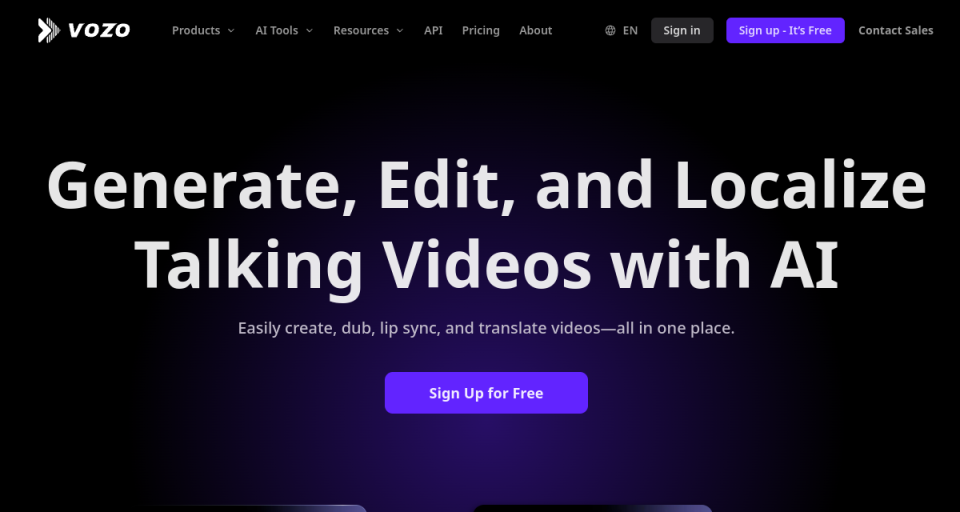Select the EN language label

[630, 31]
